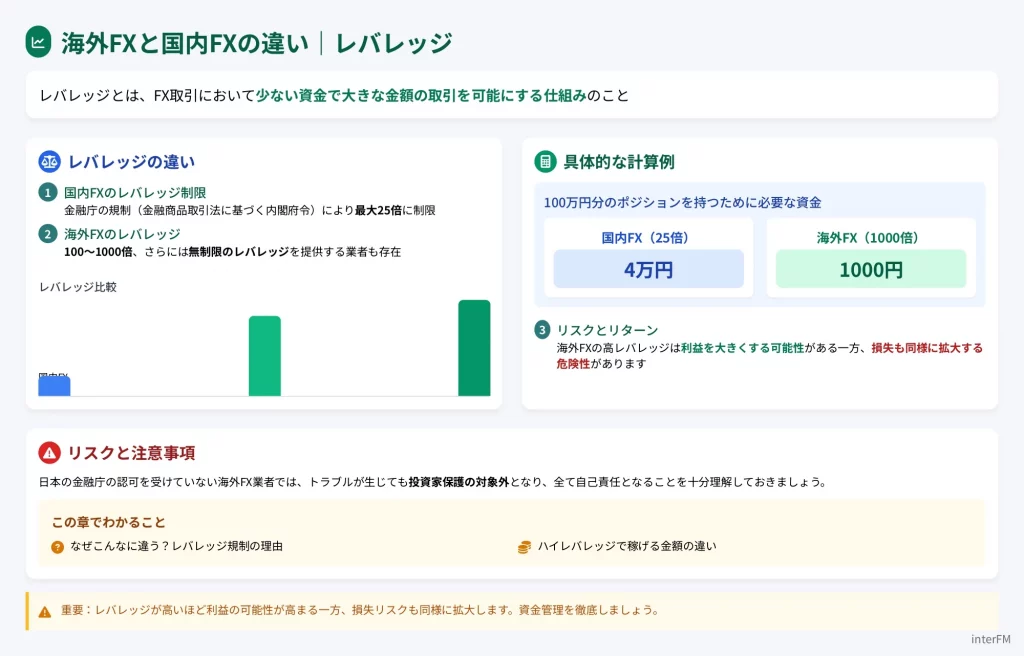Click the middle light green chart bar
The image size is (1024, 656).
264,356
